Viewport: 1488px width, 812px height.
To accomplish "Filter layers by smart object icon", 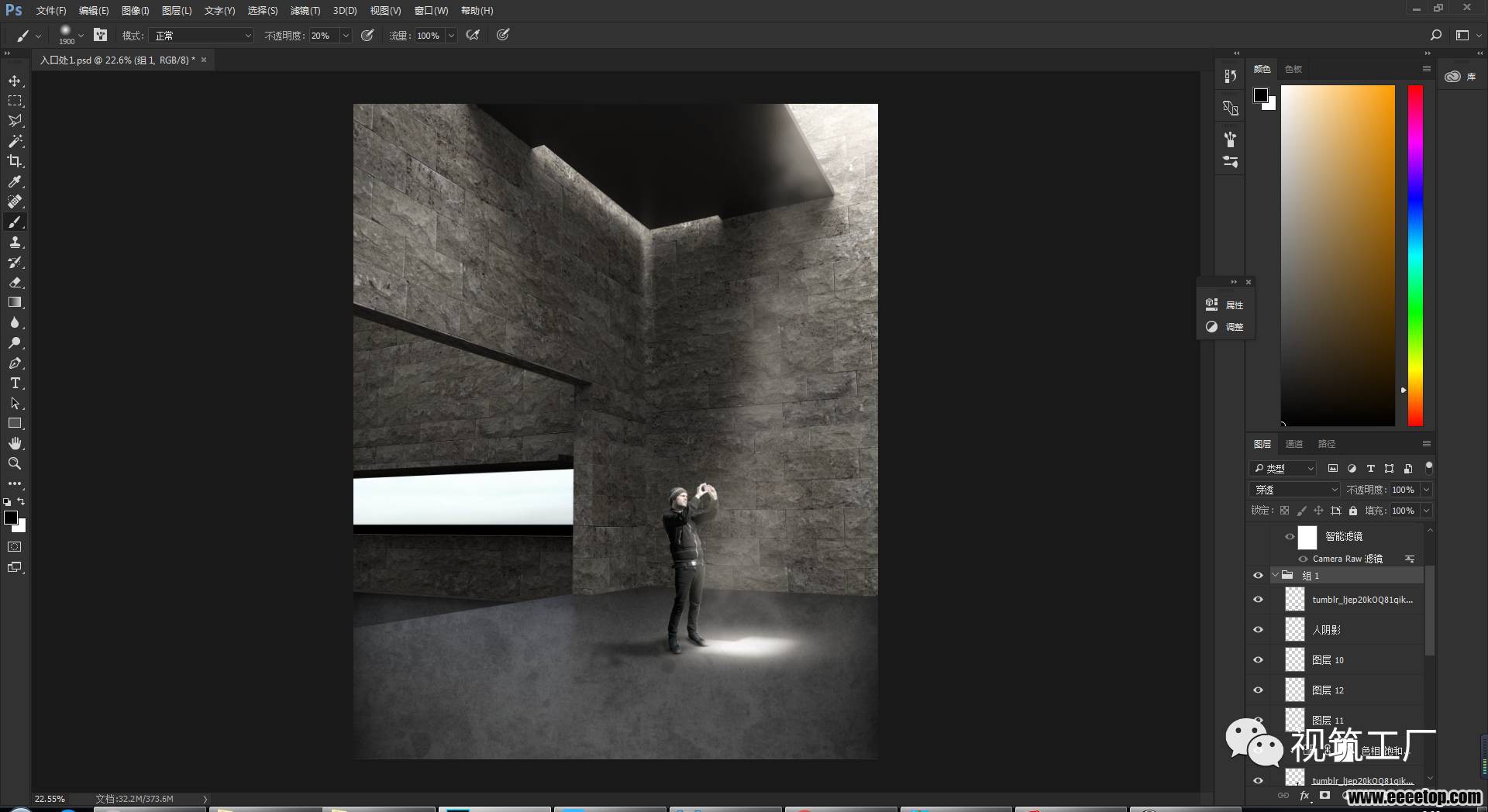I will pos(1408,468).
